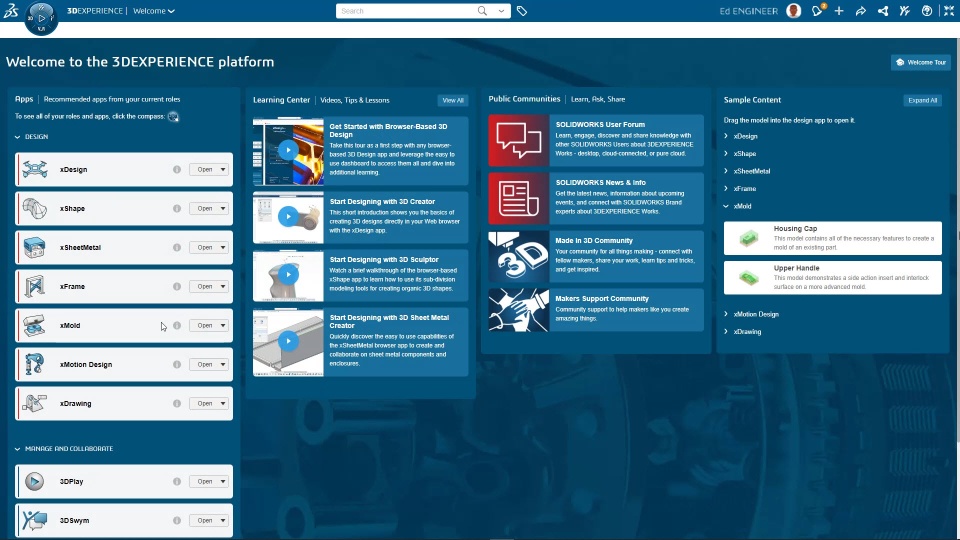Open Made in 3D Community
Image resolution: width=960 pixels, height=540 pixels.
(x=596, y=257)
